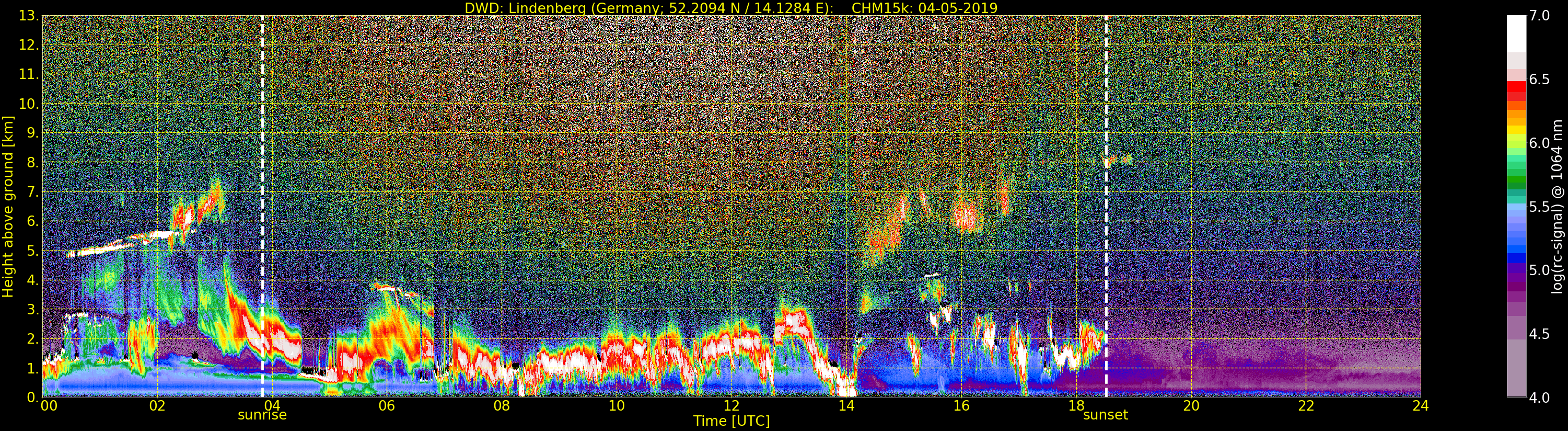Viewport: 1568px width, 431px height.
Task: Click the time axis tick '00'
Action: (49, 406)
